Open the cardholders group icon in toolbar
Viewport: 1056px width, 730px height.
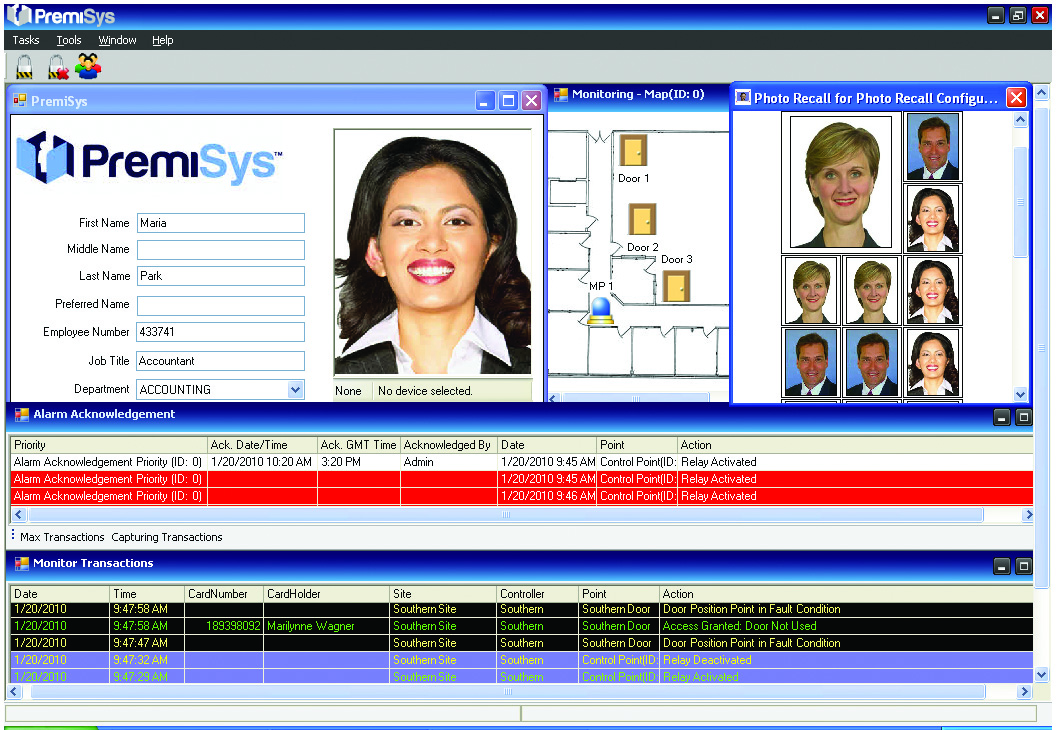[89, 67]
